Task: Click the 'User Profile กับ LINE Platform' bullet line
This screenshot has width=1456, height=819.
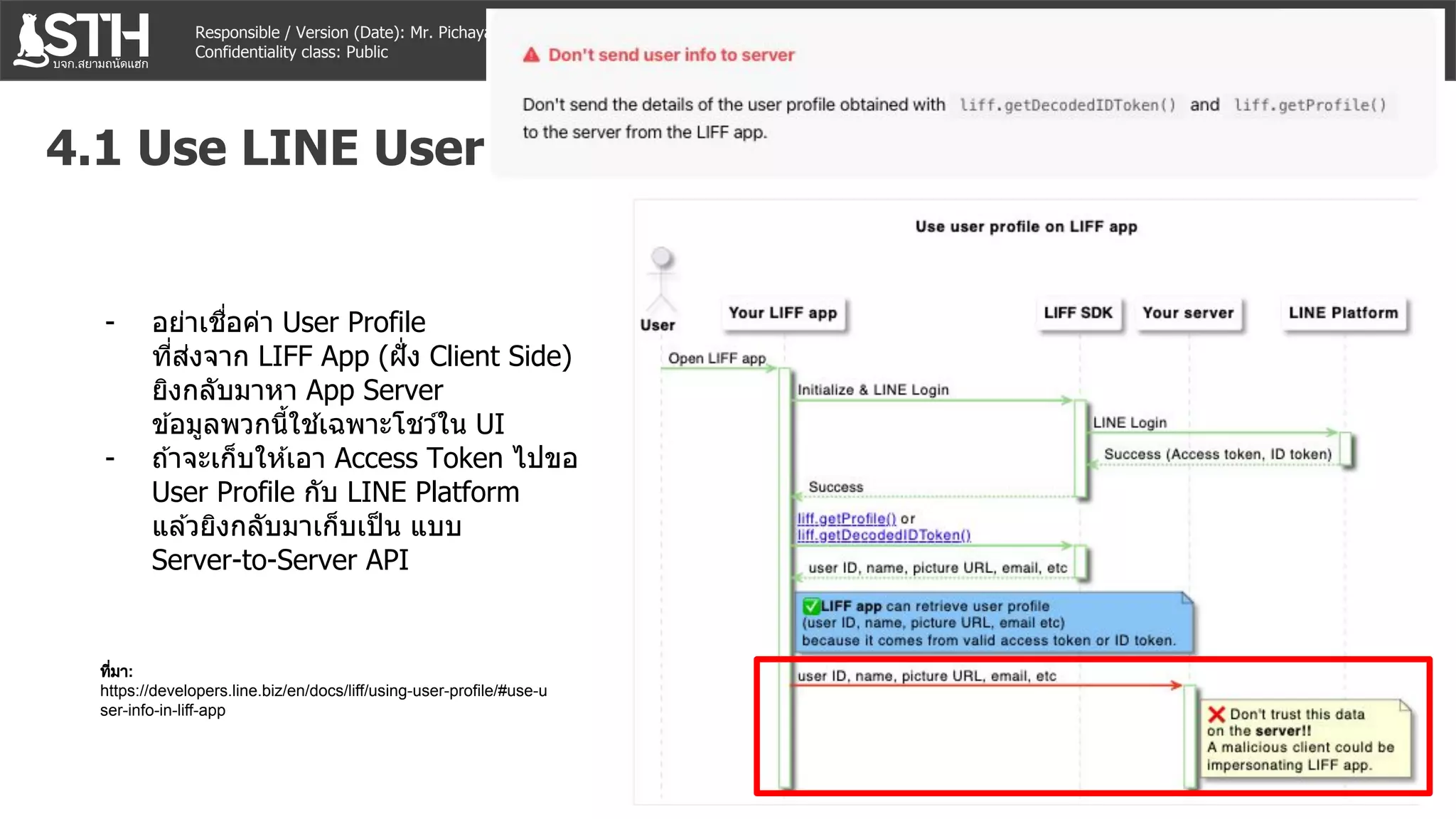Action: pyautogui.click(x=336, y=492)
